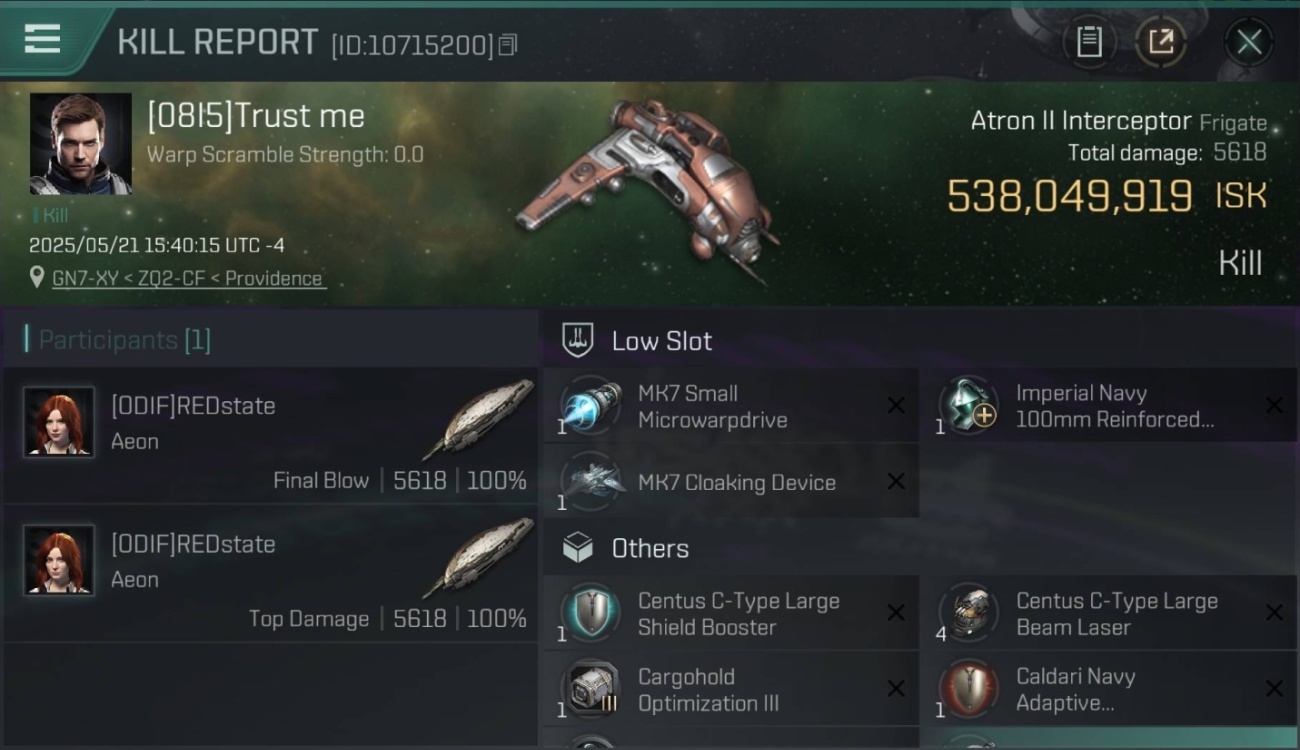
Task: Click the Low Slot section header
Action: 662,341
